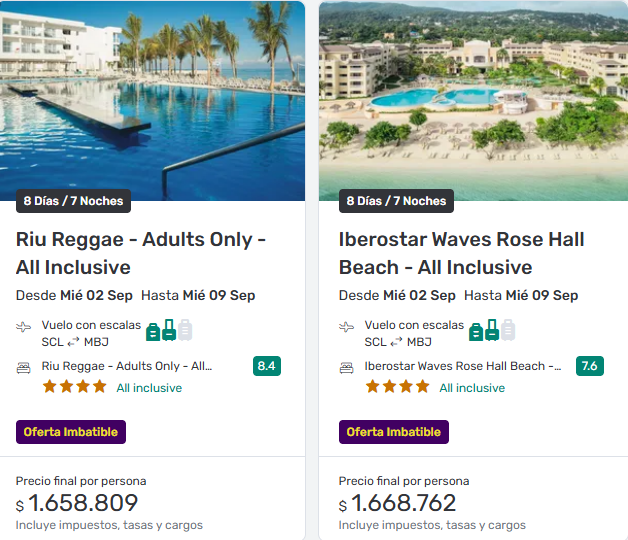Image resolution: width=628 pixels, height=540 pixels.
Task: Click the $1.668.762 final price
Action: coord(405,503)
